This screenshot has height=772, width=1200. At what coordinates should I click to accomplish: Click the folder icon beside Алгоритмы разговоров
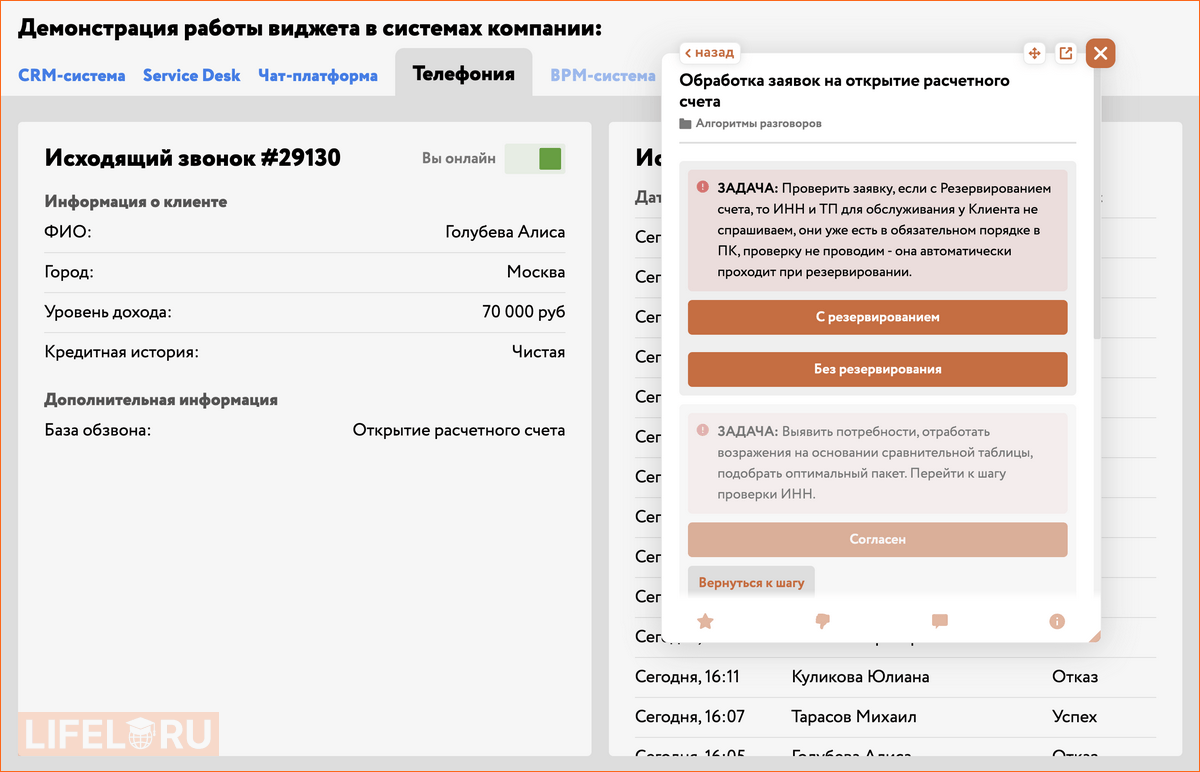(x=685, y=123)
